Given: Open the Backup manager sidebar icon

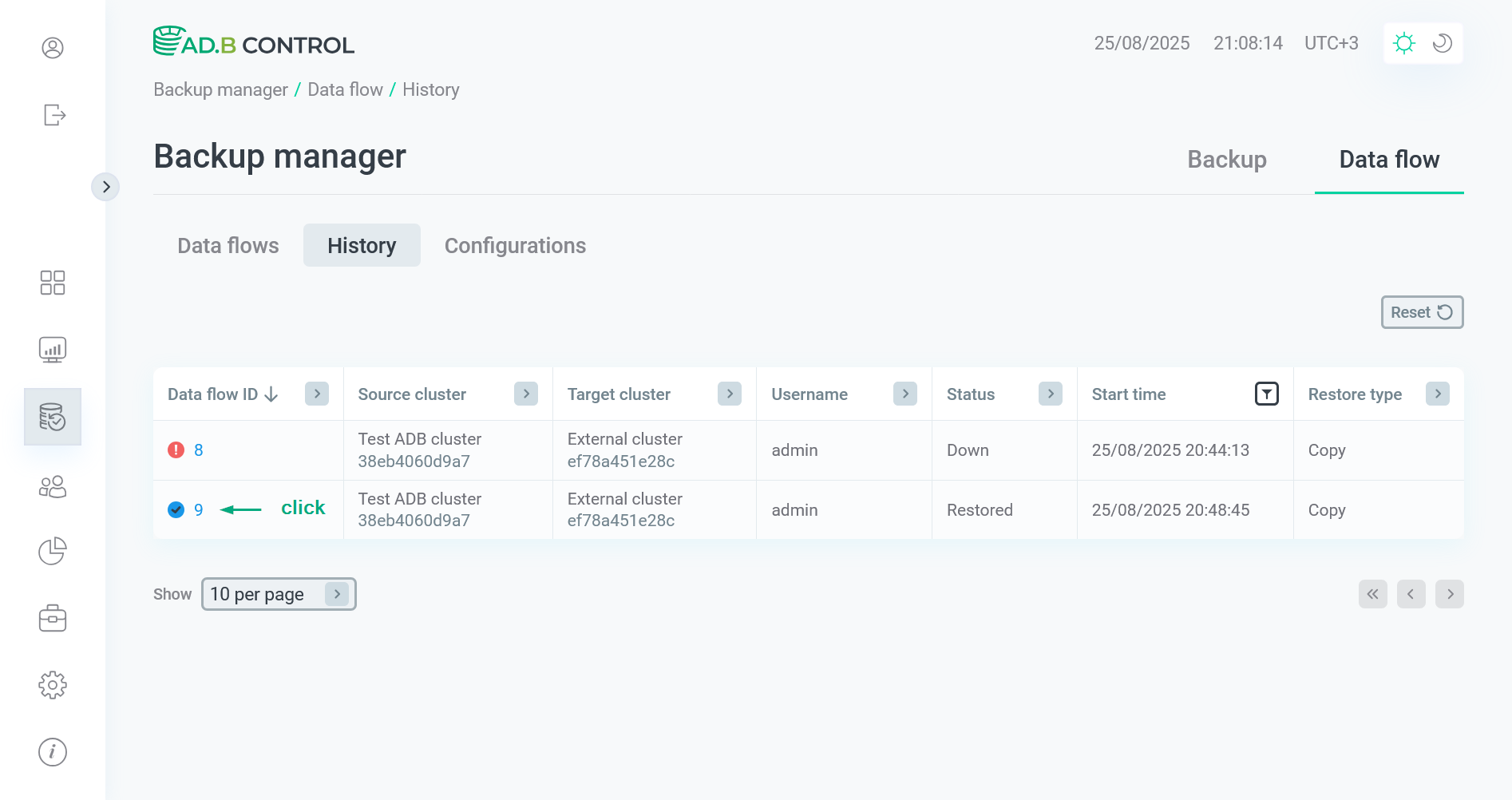Looking at the screenshot, I should (x=53, y=417).
